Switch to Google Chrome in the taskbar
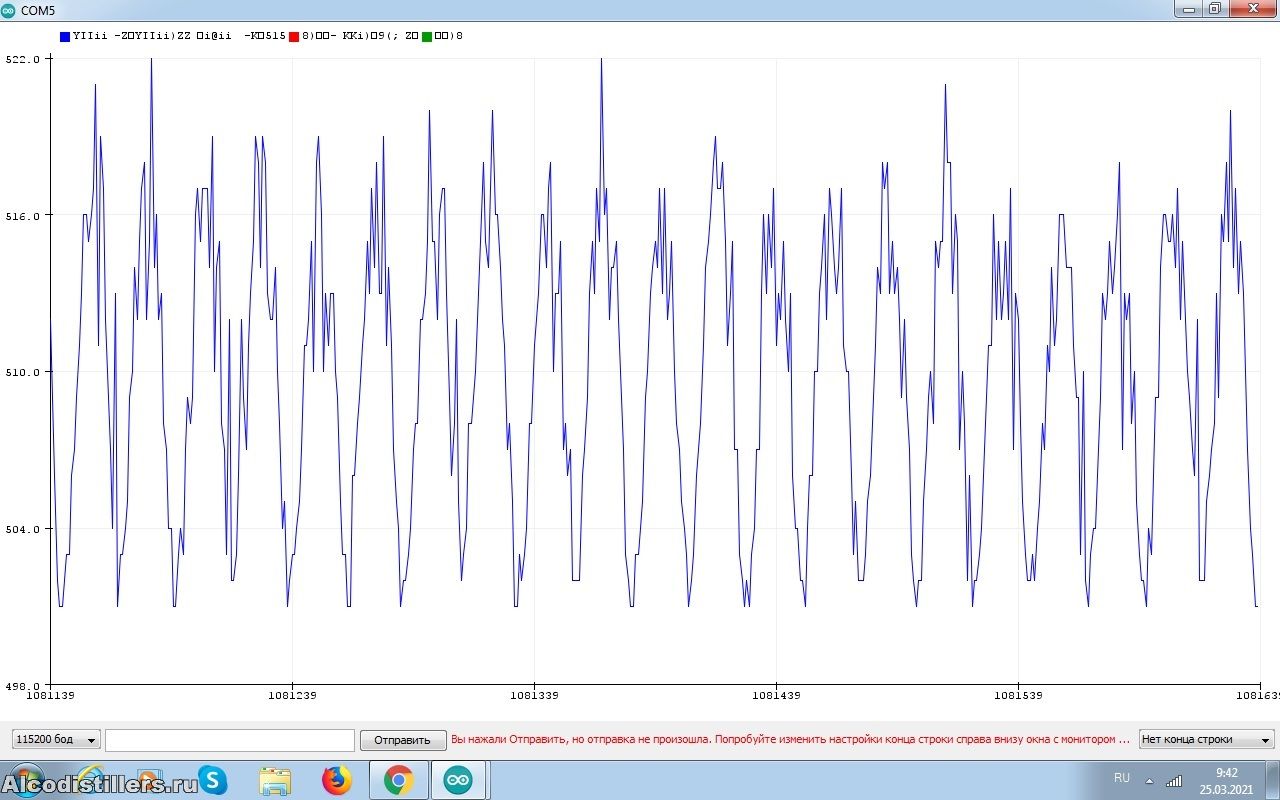The image size is (1280, 800). pyautogui.click(x=398, y=780)
